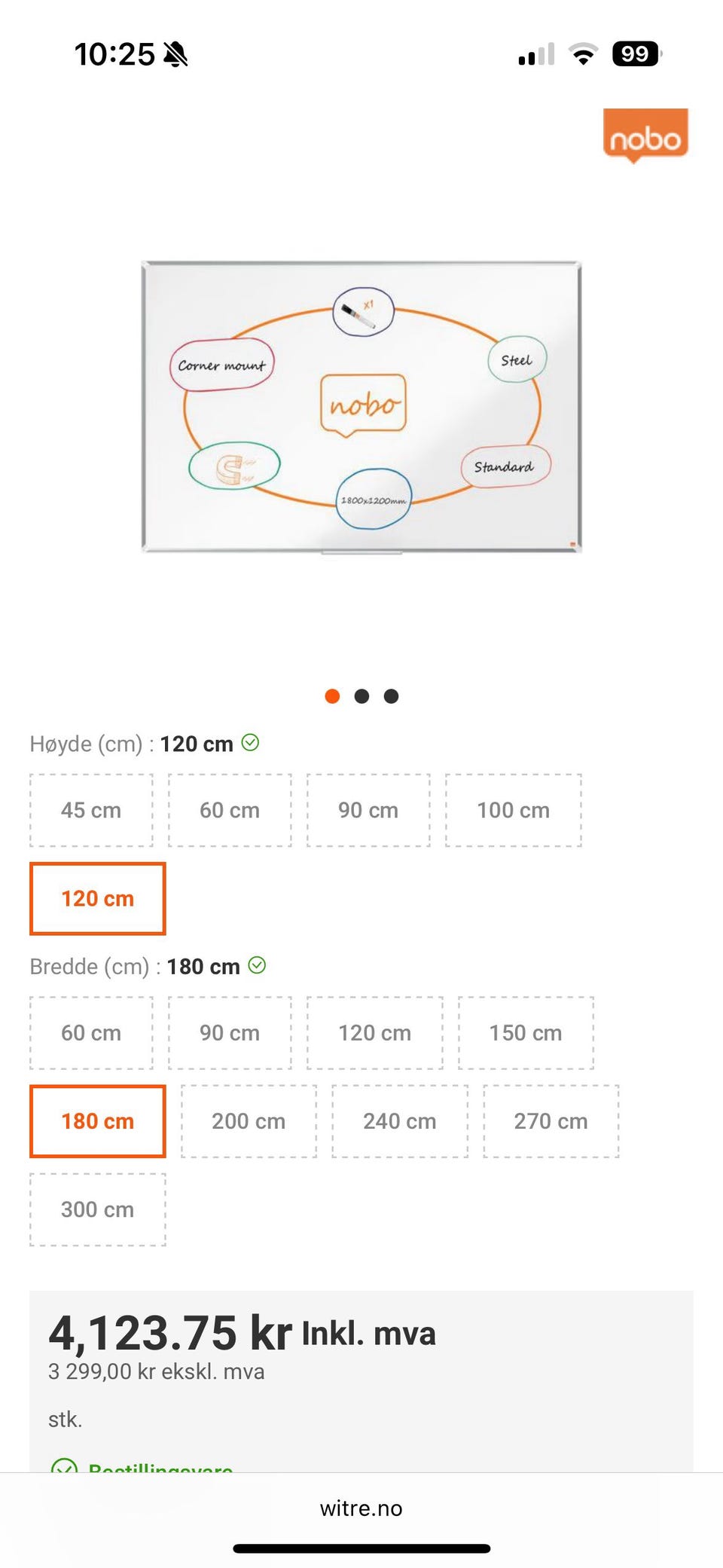Tap the selected 180 cm width button
The width and height of the screenshot is (723, 1568).
(x=97, y=1121)
